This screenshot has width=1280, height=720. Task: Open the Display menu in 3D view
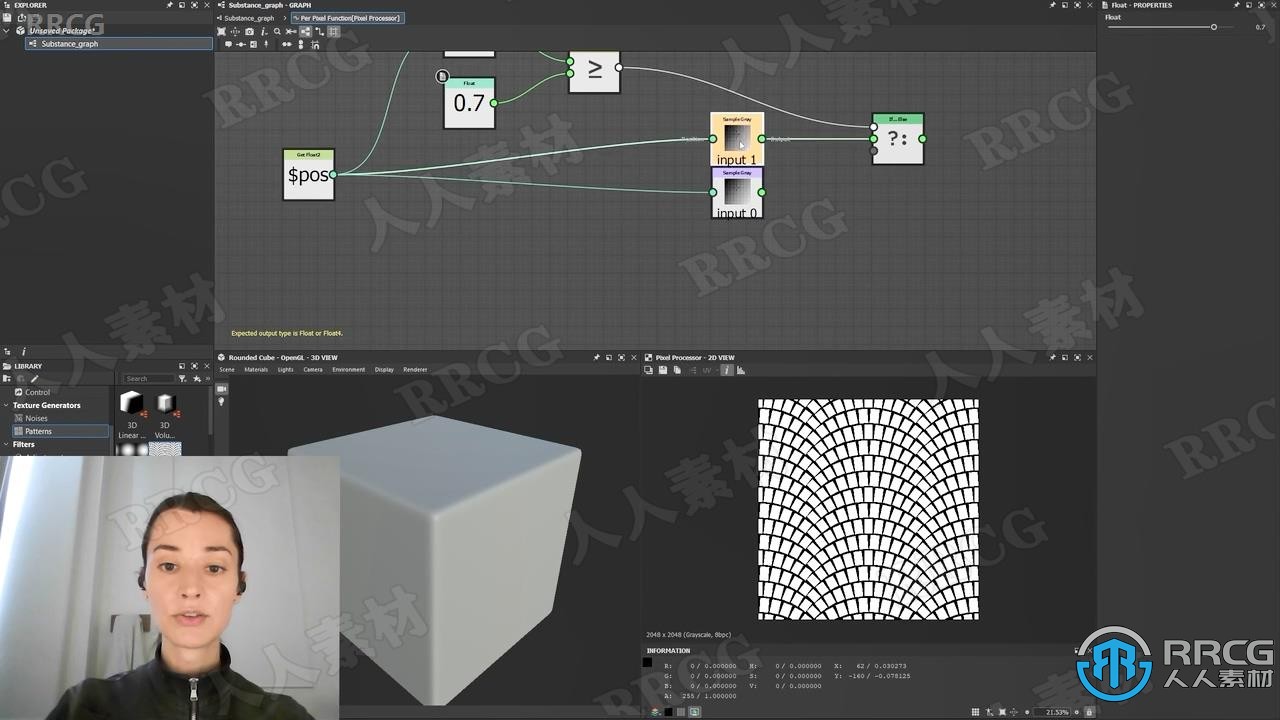(x=384, y=370)
